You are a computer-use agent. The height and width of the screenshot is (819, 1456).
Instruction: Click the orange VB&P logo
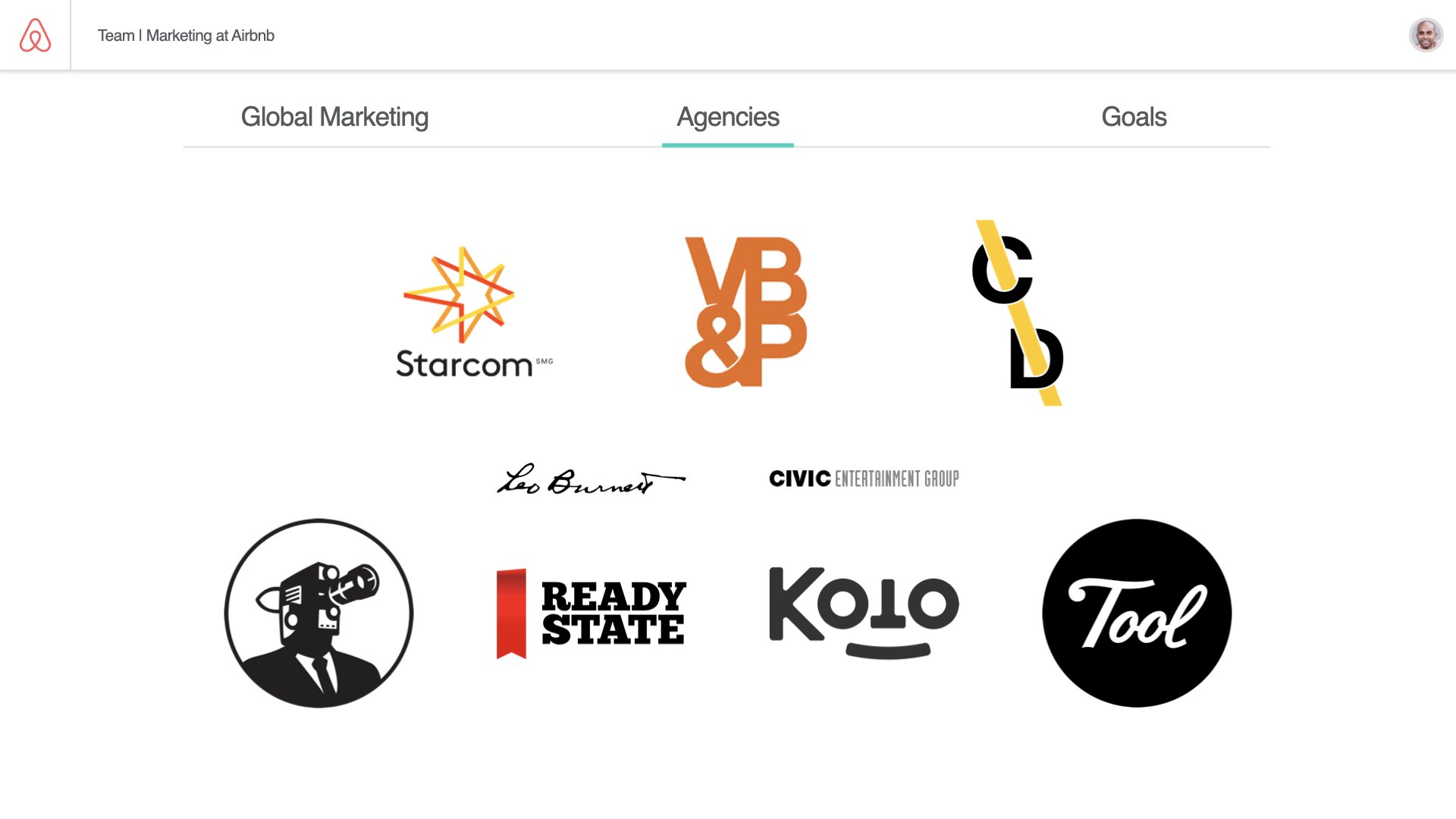[746, 312]
